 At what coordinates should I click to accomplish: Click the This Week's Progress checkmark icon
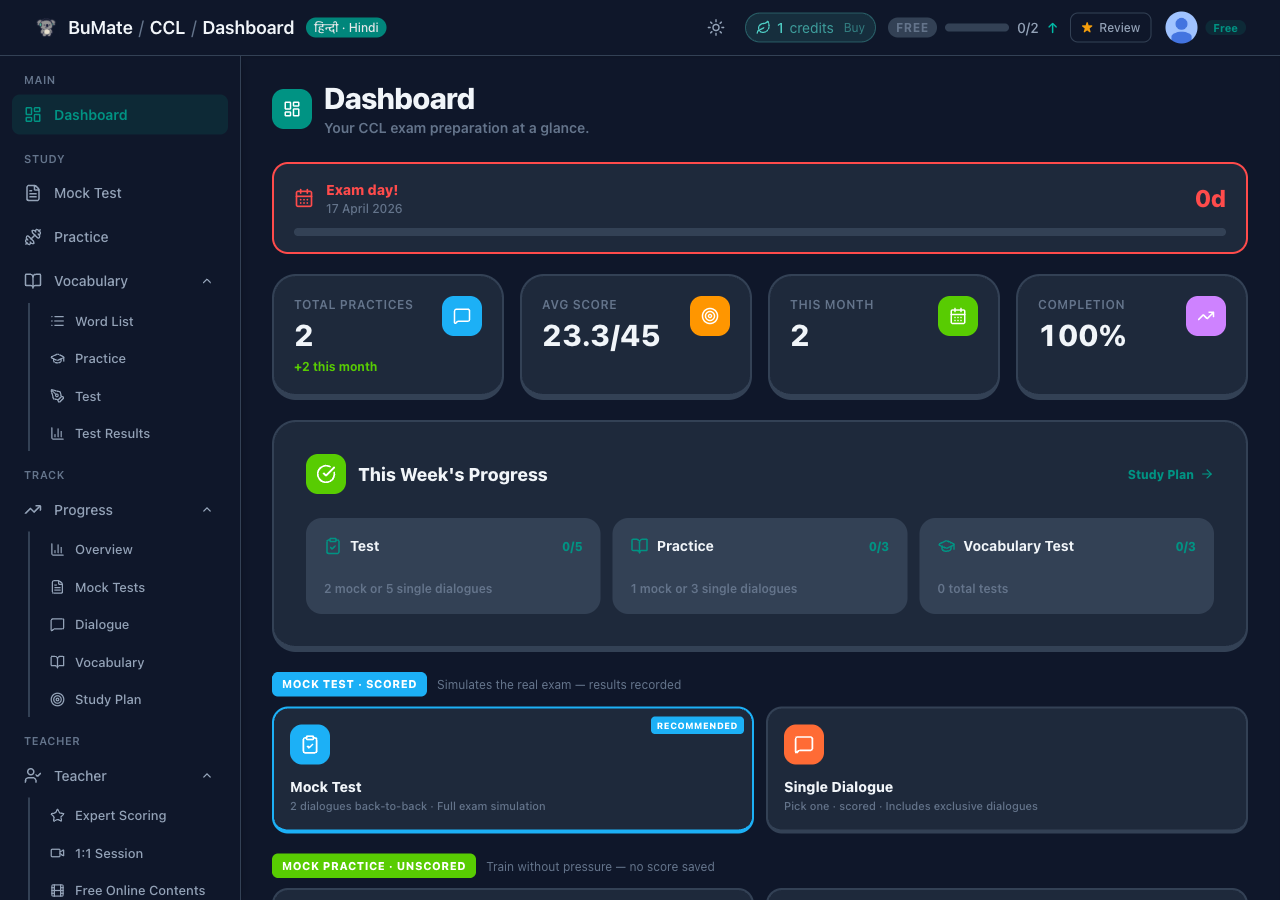[326, 474]
